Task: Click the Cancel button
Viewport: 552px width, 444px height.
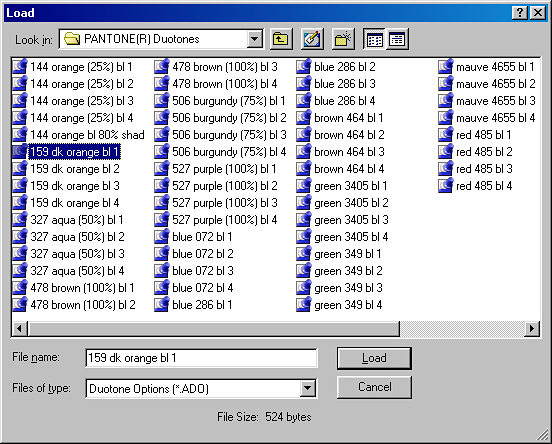Action: (374, 387)
